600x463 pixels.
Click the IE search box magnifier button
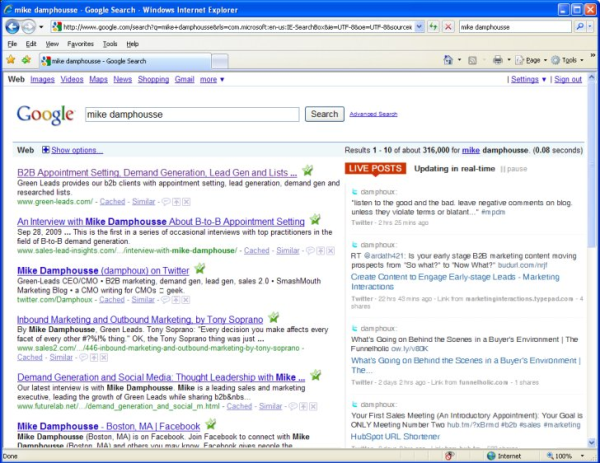580,27
